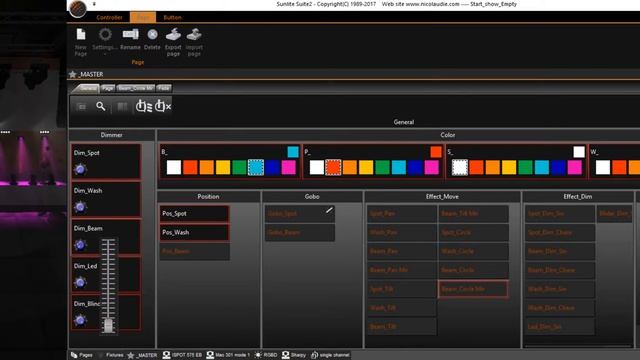Toggle the Spot_Pan effect button
The height and width of the screenshot is (360, 640).
click(x=402, y=213)
